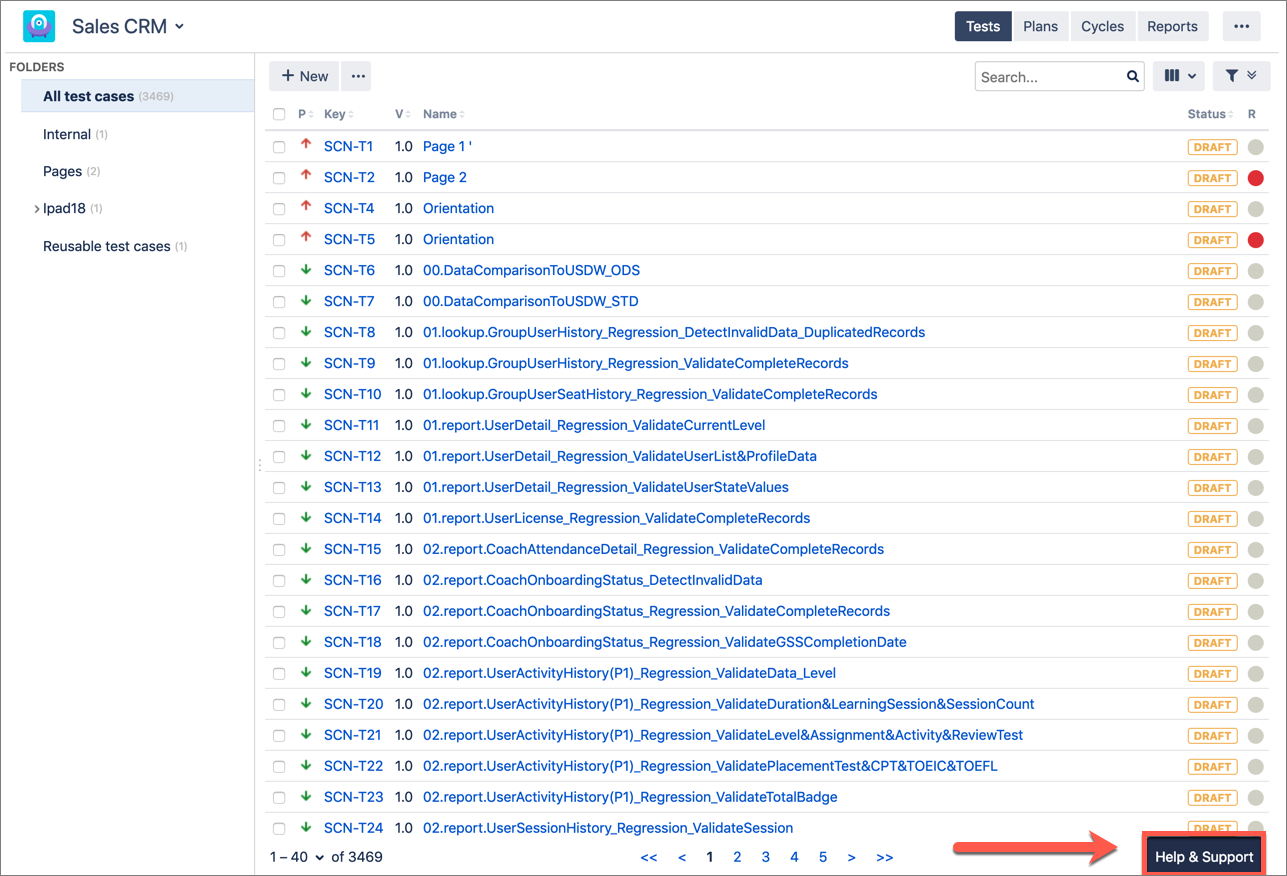Viewport: 1287px width, 876px height.
Task: Tick the checkbox for SCN-T4
Action: 279,209
